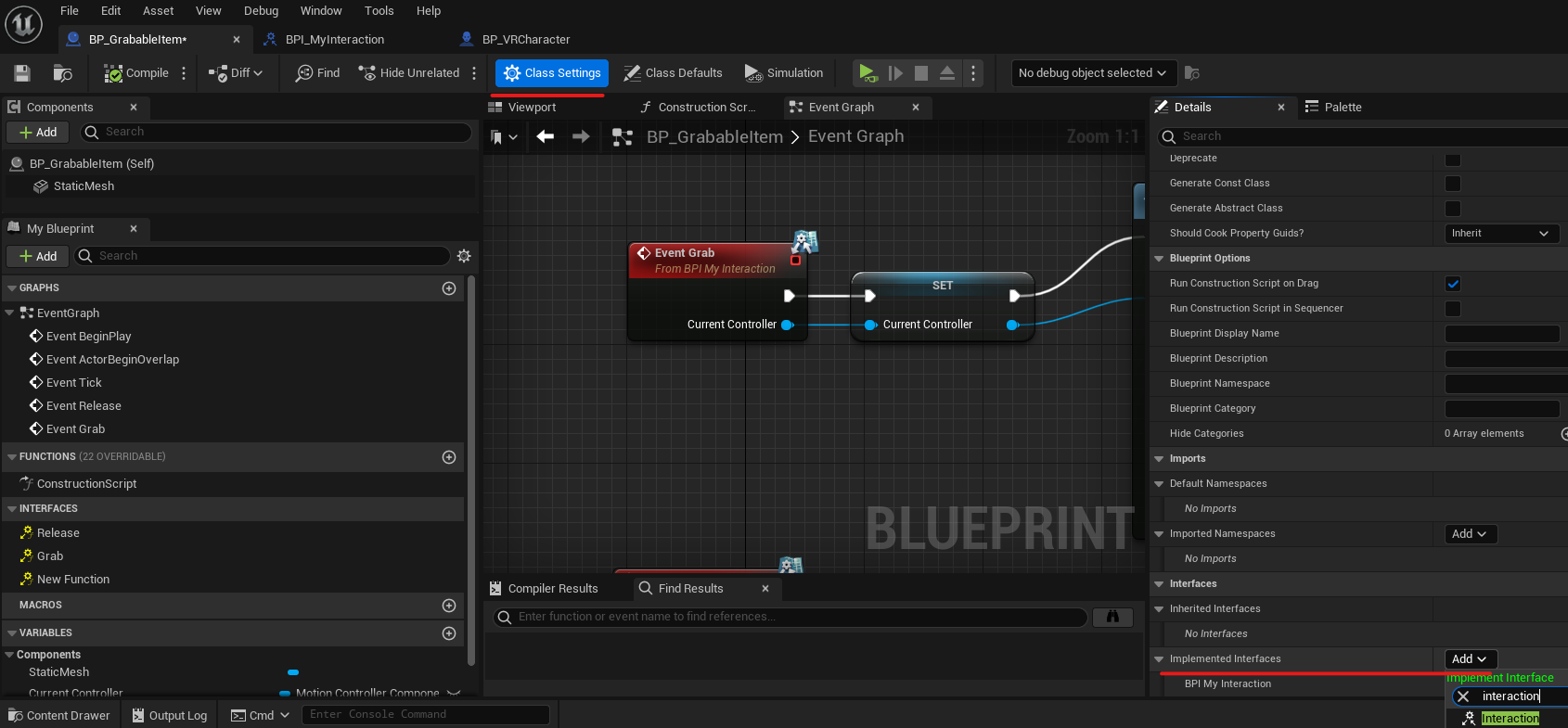
Task: Open the Content Drawer
Action: tap(59, 715)
